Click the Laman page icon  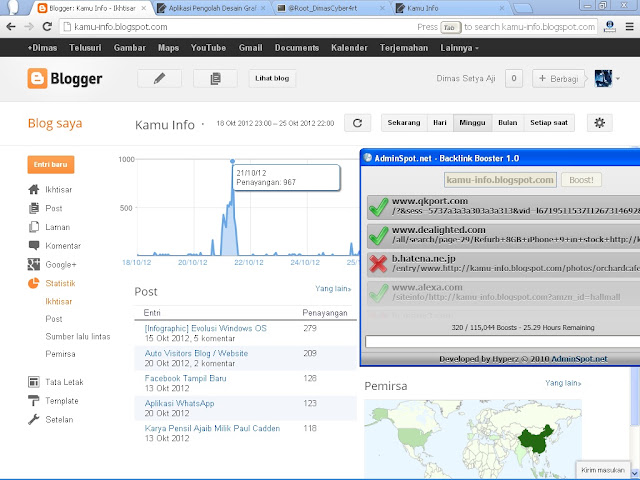(x=34, y=227)
